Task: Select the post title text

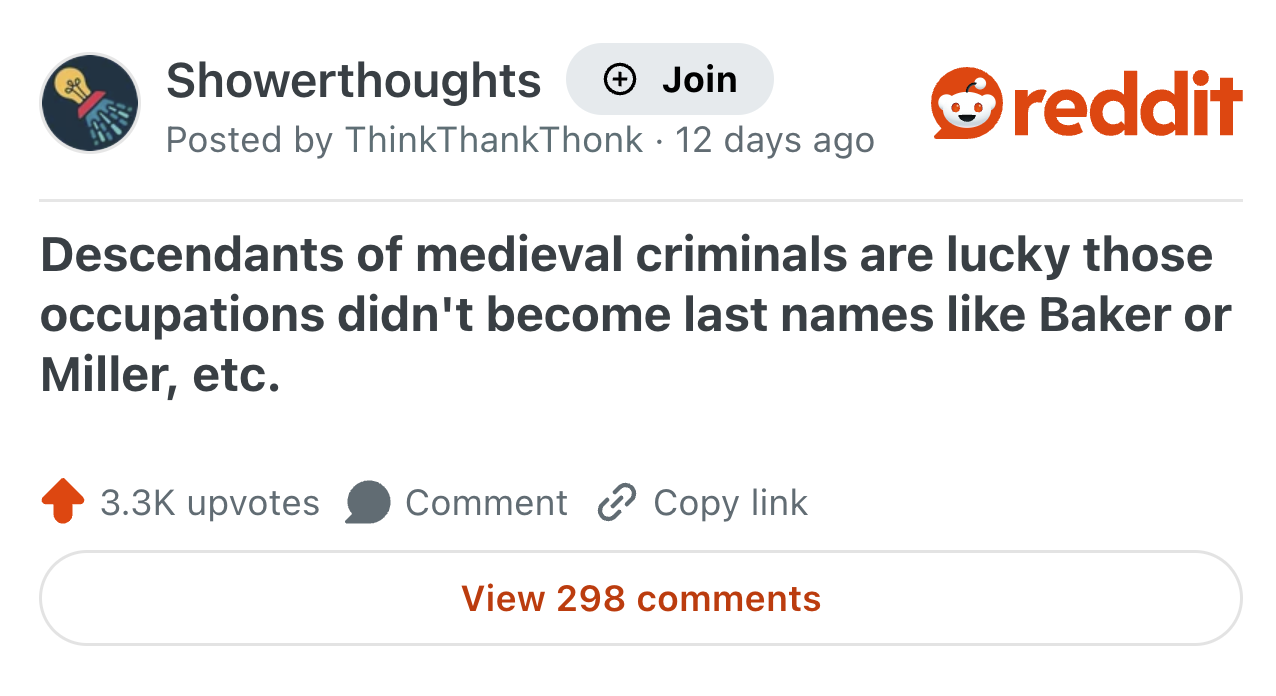Action: (x=630, y=313)
